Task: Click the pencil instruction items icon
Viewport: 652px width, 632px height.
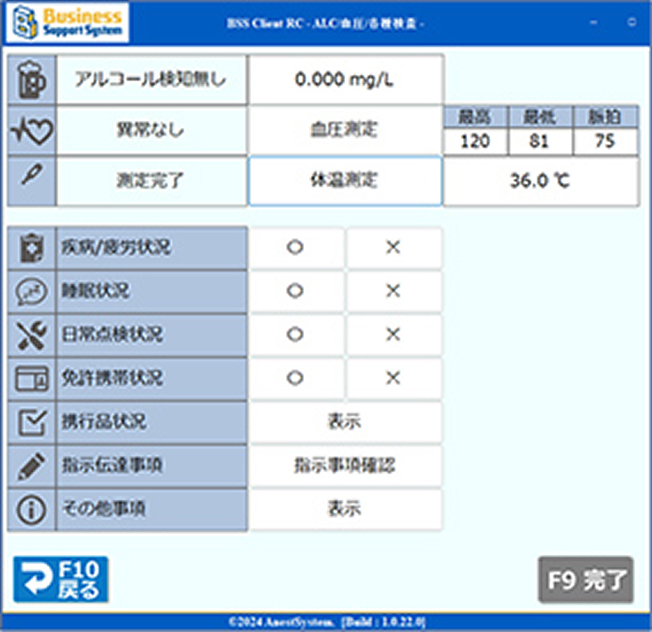Action: pos(32,466)
